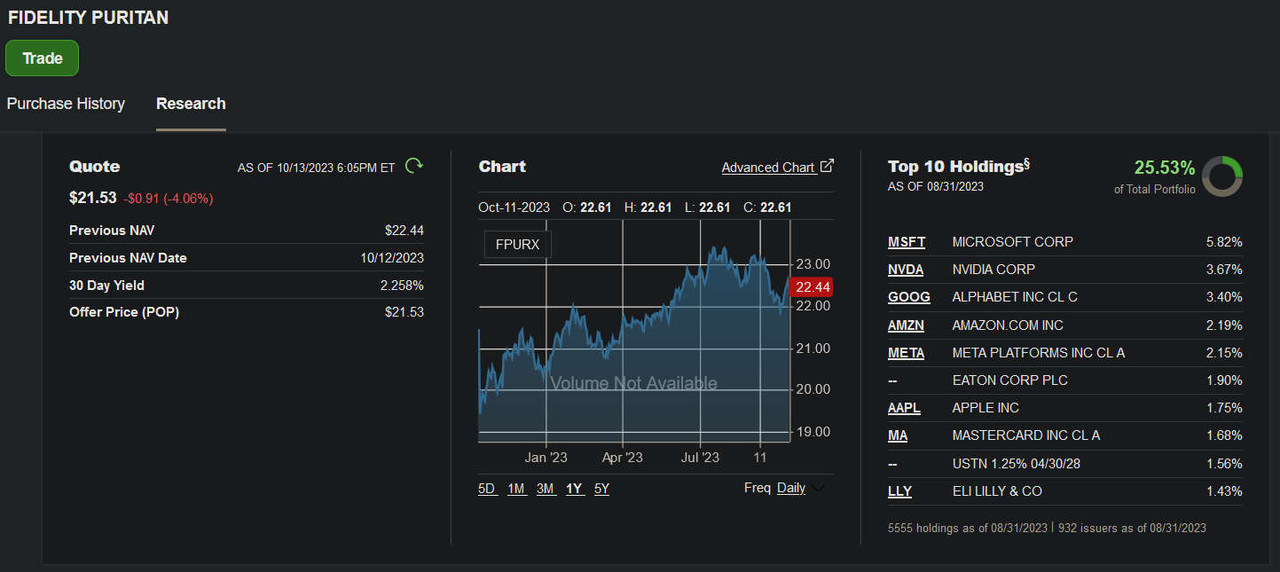Set chart range to 5D
1280x572 pixels.
coord(487,489)
